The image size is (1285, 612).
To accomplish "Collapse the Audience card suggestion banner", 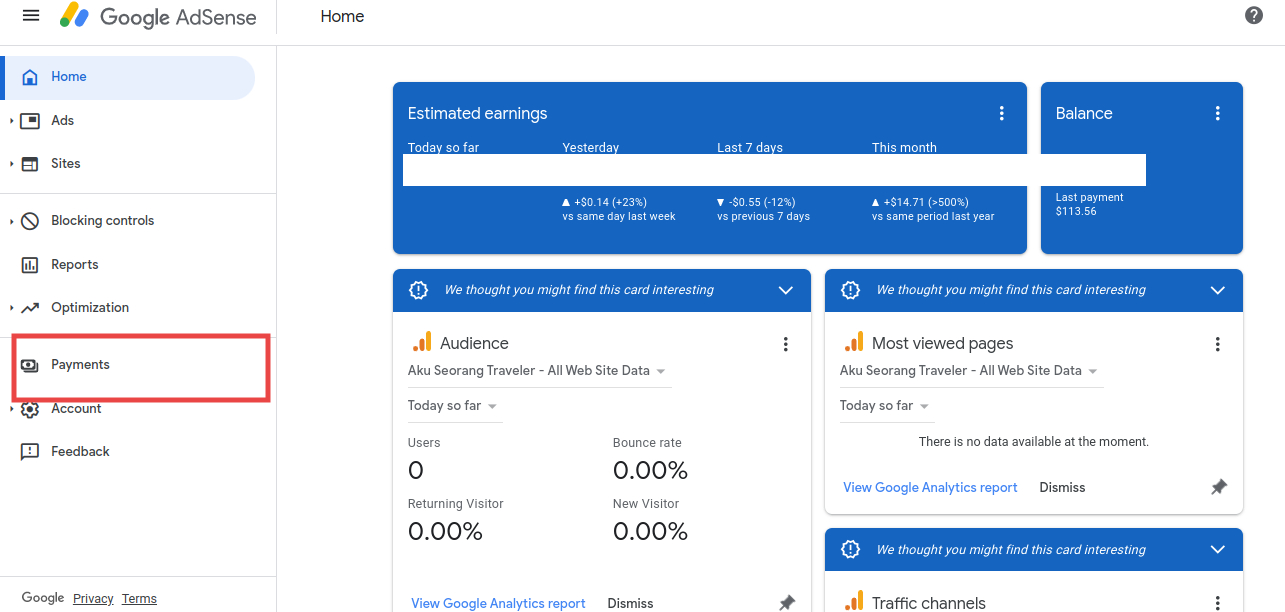I will coord(785,290).
